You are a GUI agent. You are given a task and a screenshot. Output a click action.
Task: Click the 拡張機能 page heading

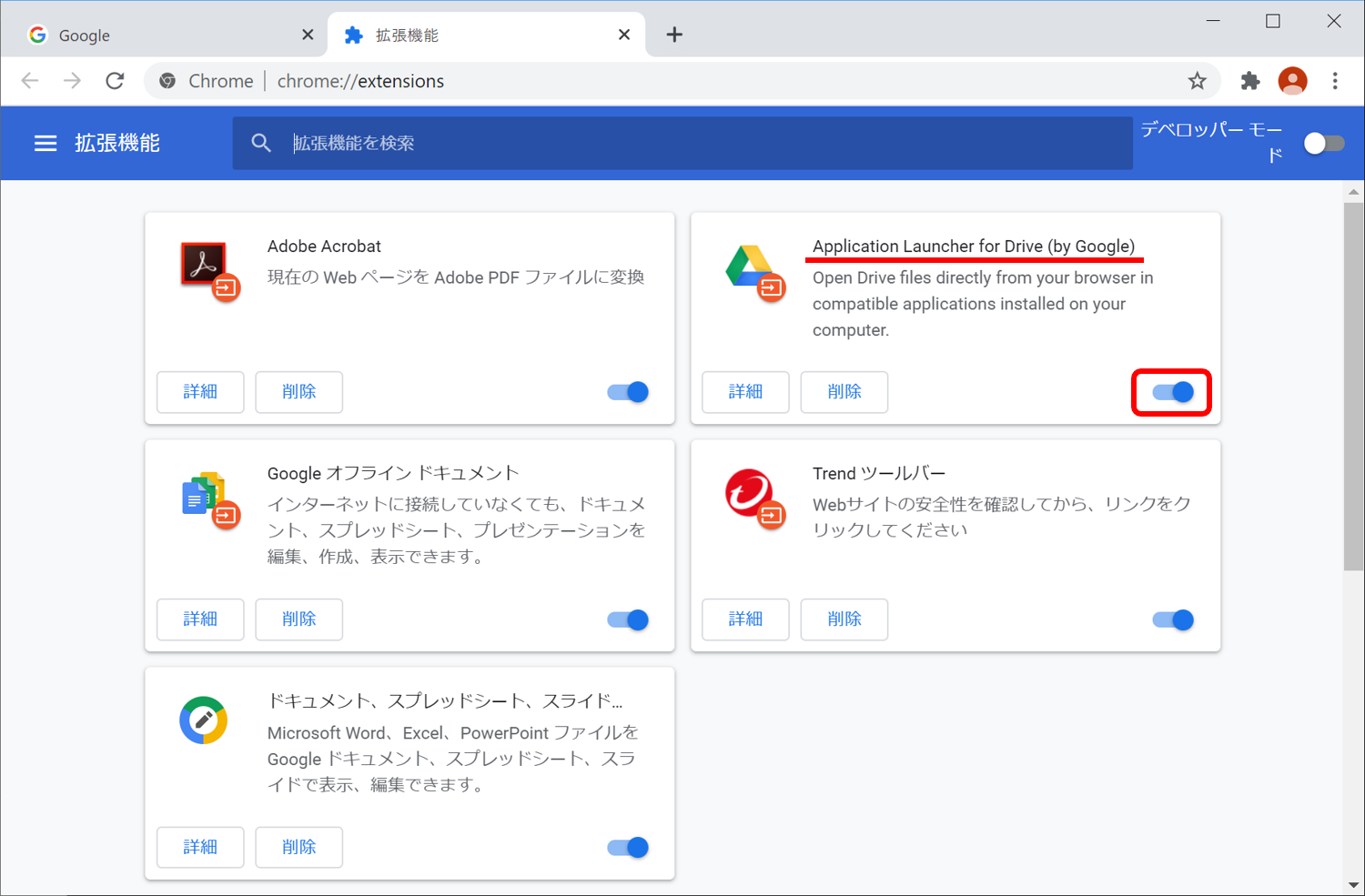coord(117,143)
